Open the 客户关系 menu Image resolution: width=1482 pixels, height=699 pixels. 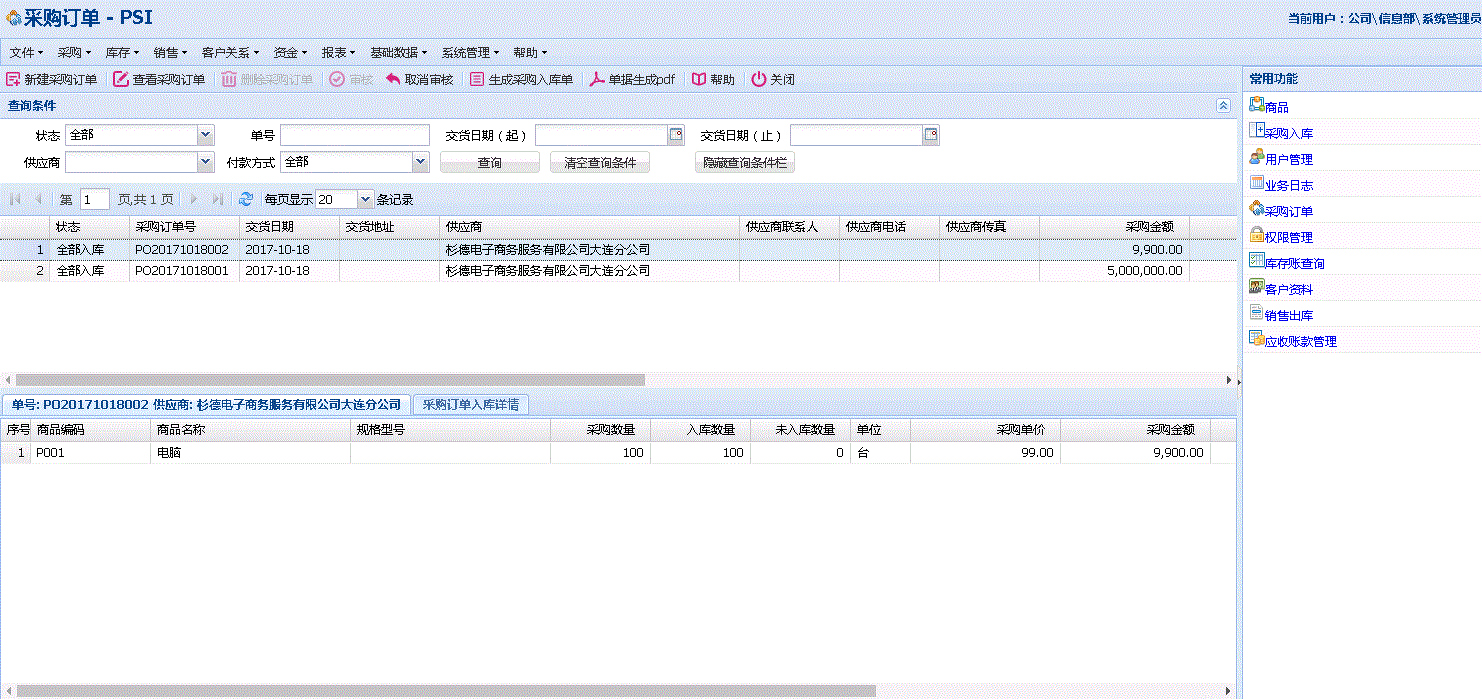(230, 53)
